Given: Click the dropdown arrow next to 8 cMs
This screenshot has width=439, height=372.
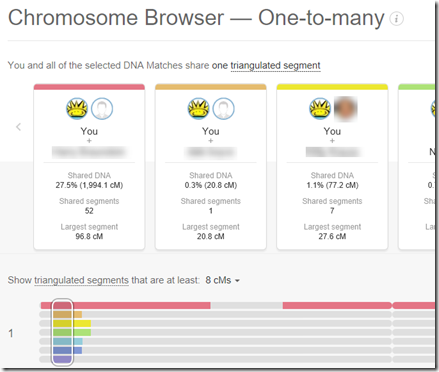Looking at the screenshot, I should 237,281.
